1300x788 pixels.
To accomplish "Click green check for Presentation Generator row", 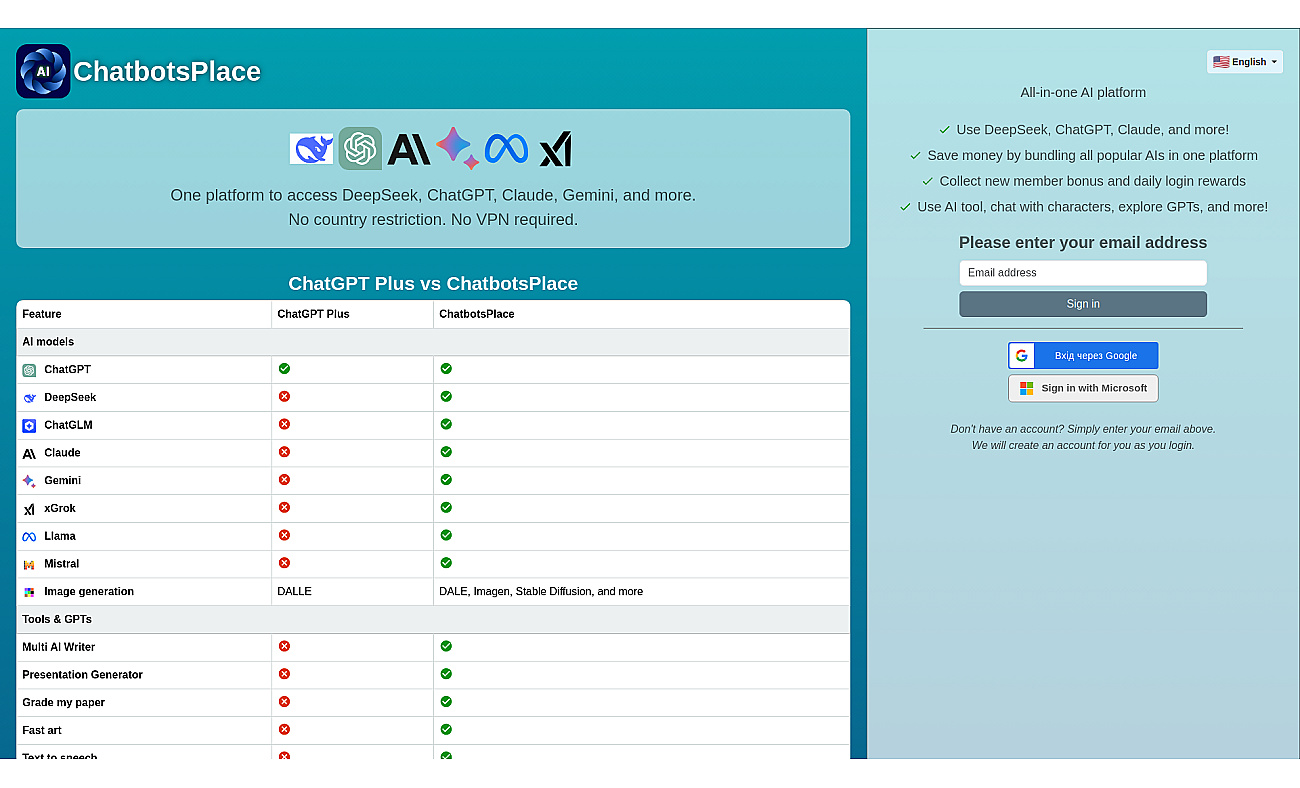I will (x=446, y=674).
